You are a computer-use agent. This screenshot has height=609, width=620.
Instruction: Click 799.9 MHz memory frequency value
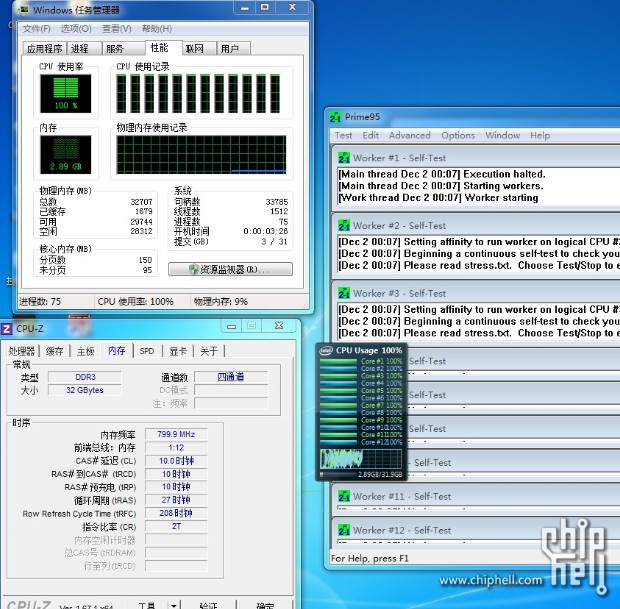click(176, 434)
